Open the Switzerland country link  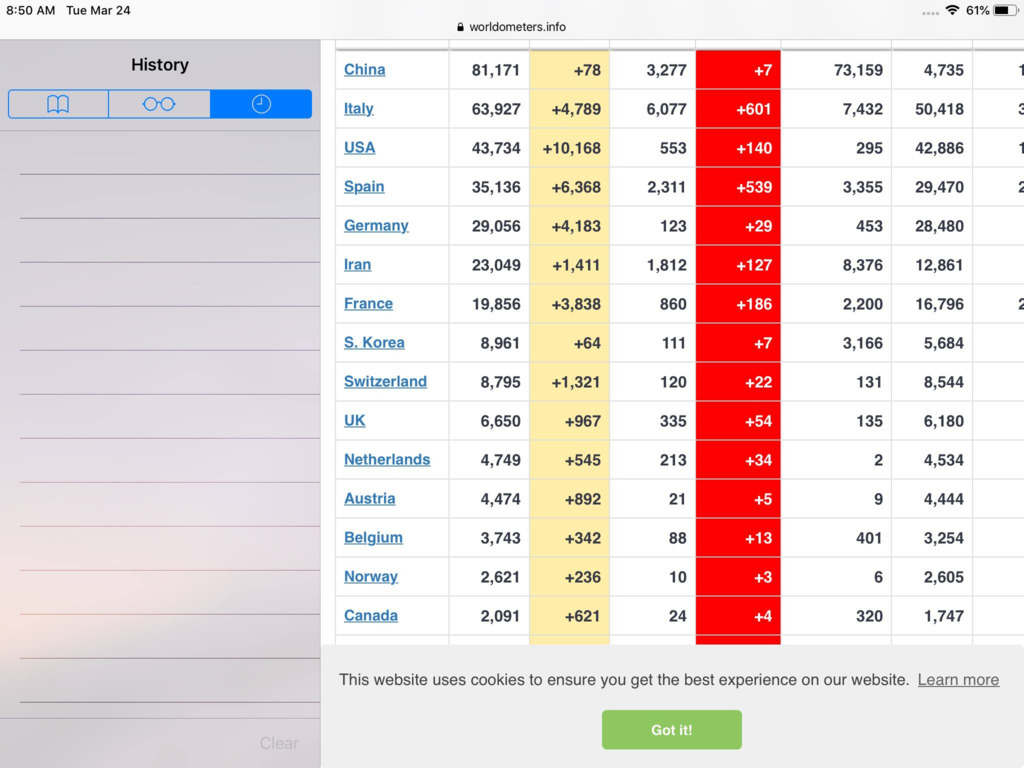click(x=385, y=382)
